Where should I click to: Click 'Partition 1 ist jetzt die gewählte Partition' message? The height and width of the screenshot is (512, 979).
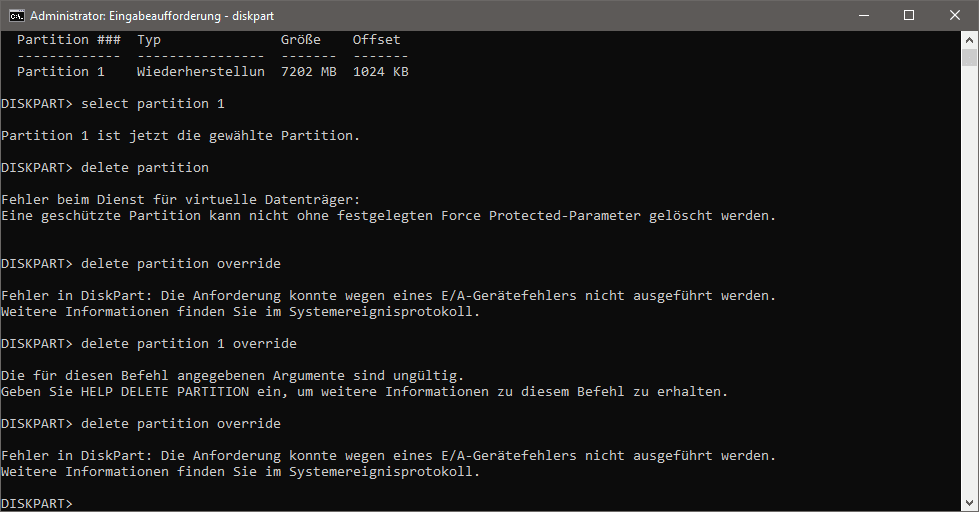[180, 135]
